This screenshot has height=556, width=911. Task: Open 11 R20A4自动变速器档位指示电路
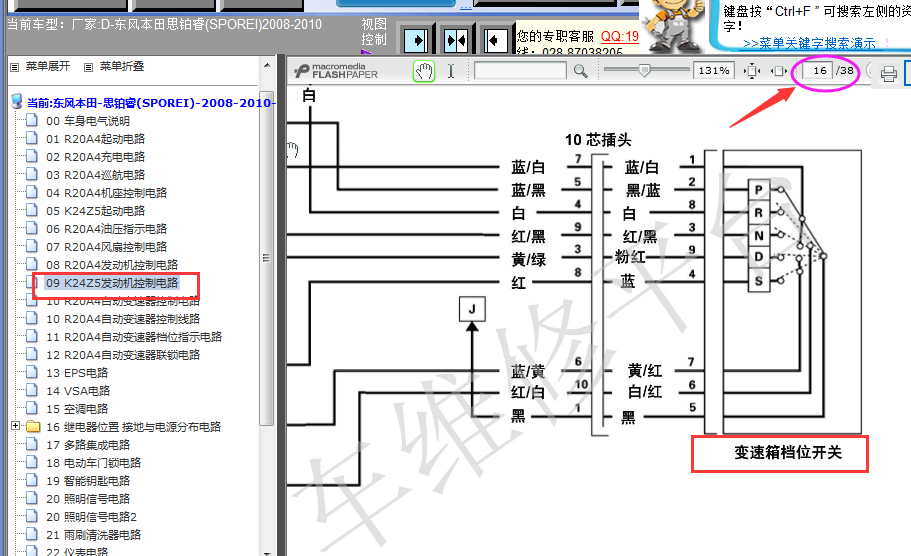[x=134, y=337]
